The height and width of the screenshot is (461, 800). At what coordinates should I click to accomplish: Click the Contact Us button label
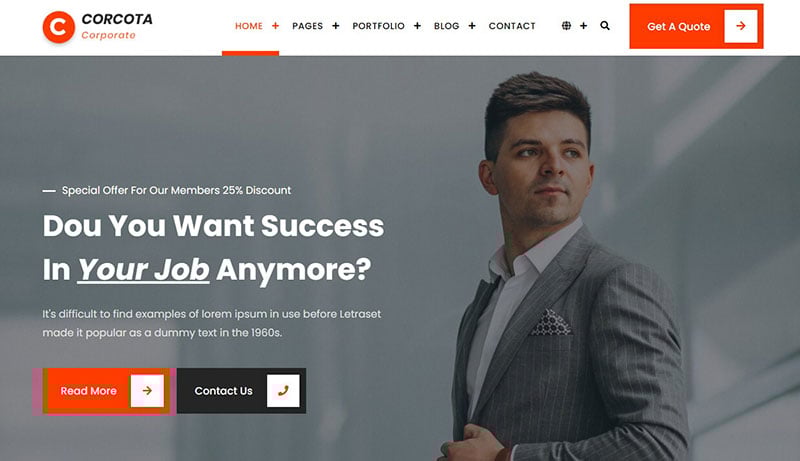223,391
